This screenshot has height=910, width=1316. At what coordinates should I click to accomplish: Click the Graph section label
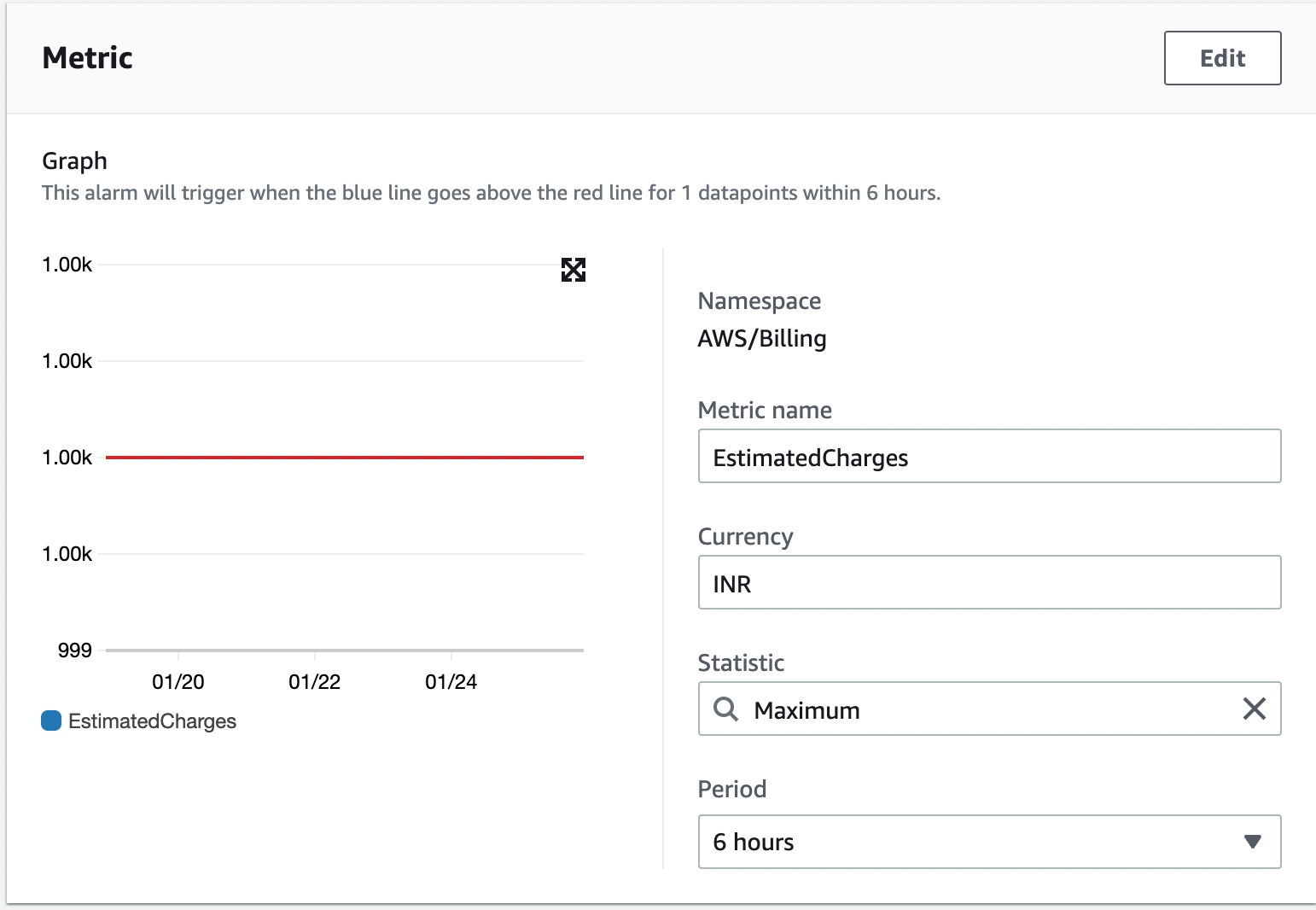coord(74,160)
